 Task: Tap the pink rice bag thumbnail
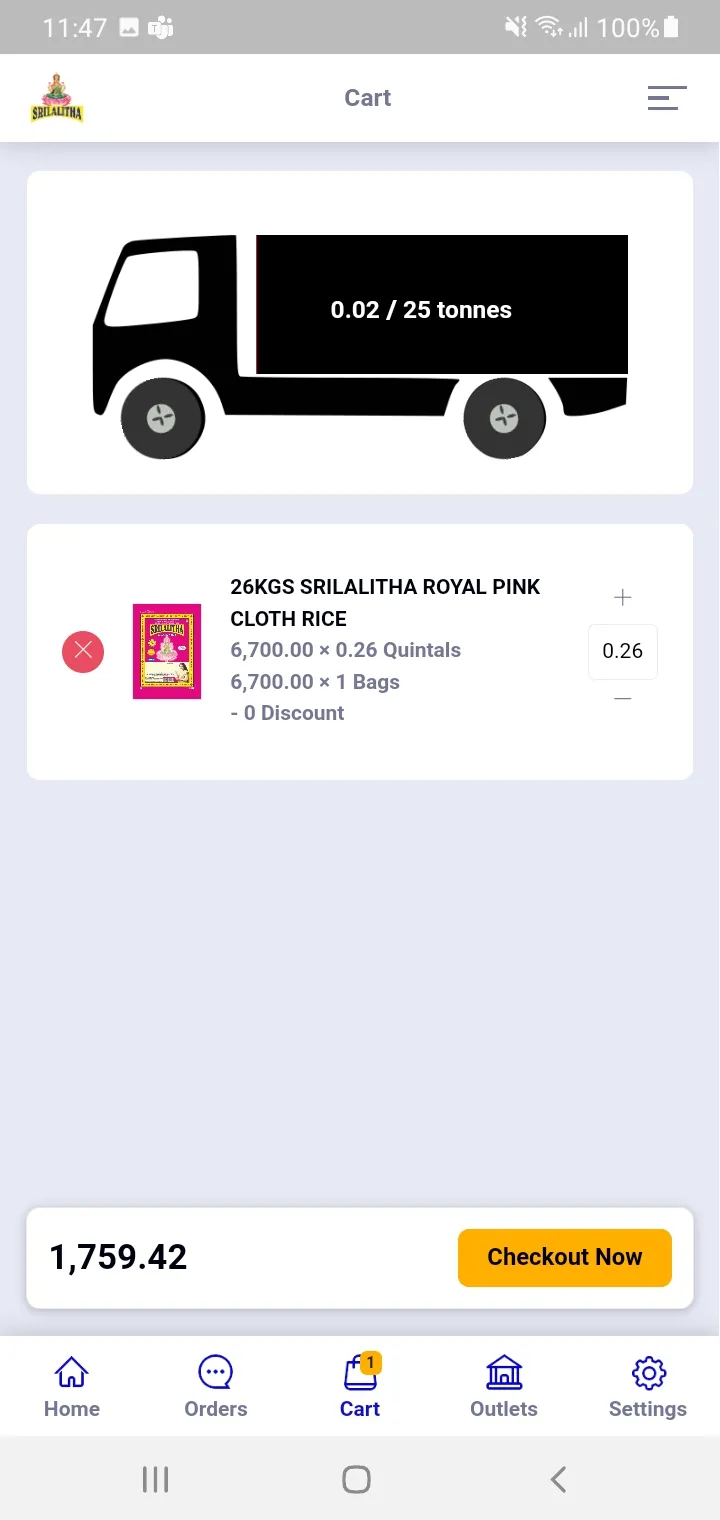coord(167,651)
